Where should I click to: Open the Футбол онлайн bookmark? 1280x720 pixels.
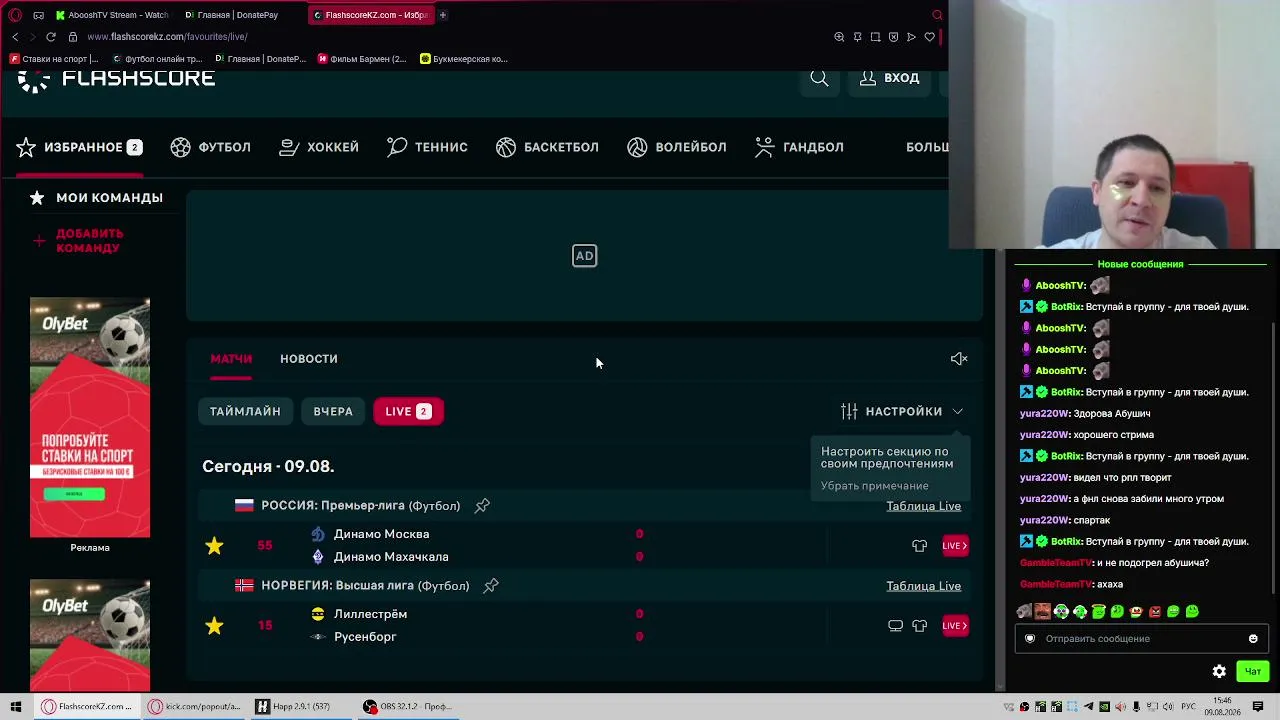158,59
